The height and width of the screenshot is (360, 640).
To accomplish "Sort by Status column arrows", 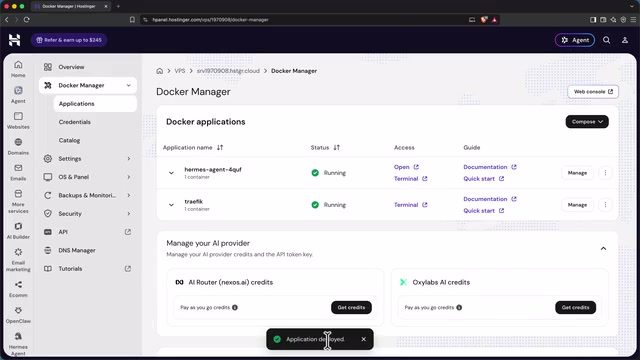I will tap(336, 147).
